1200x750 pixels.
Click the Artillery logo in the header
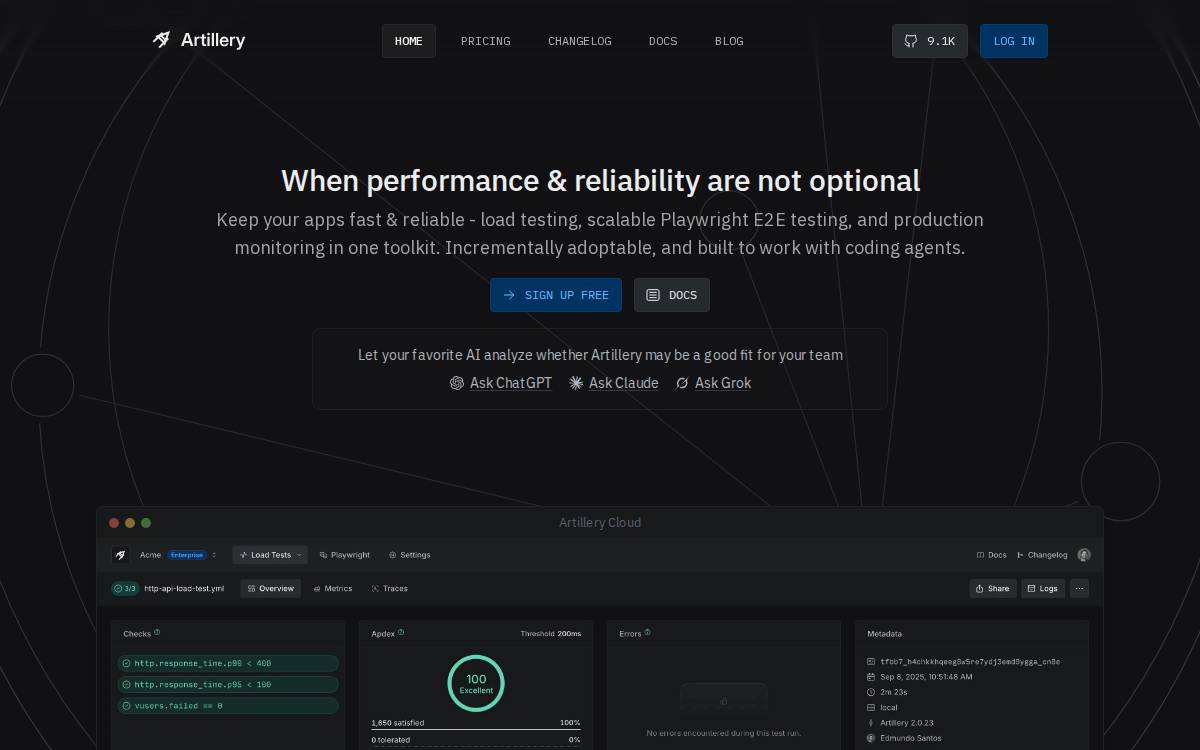tap(199, 40)
